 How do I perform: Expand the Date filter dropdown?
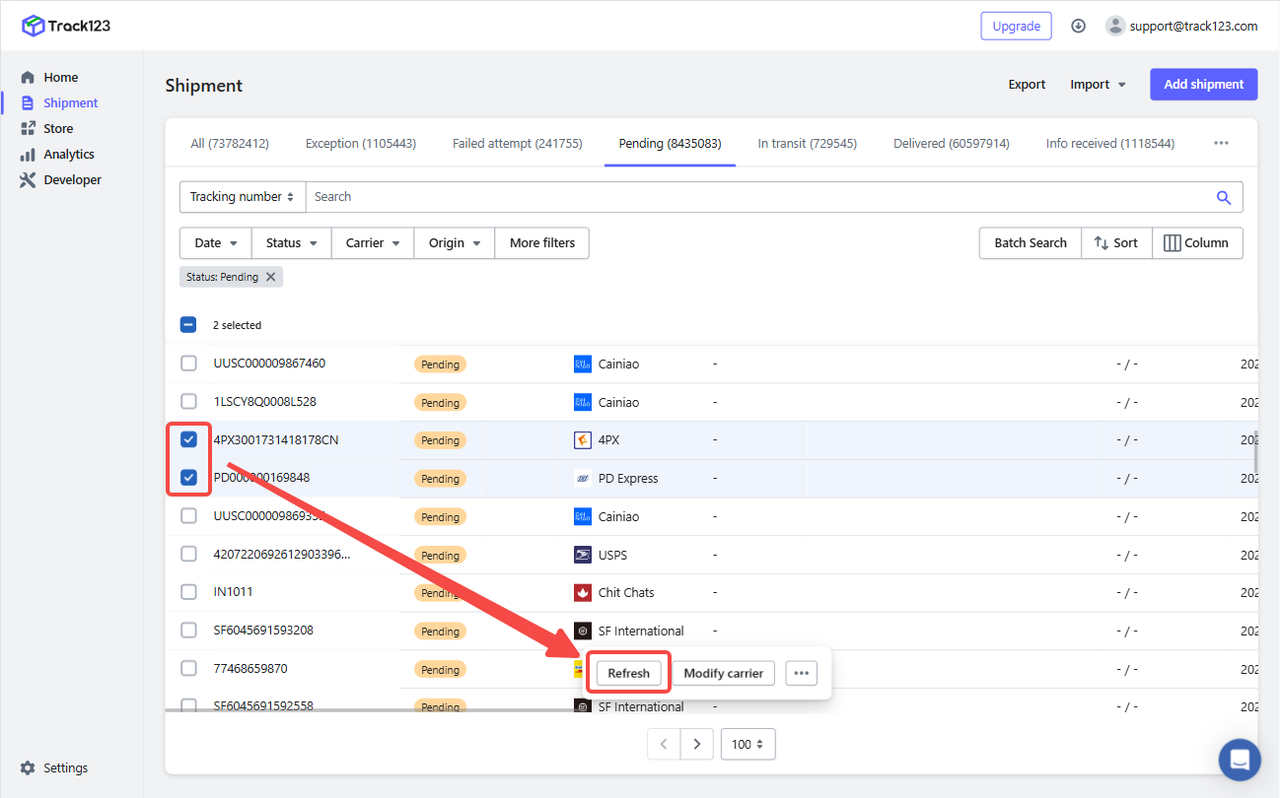tap(216, 243)
